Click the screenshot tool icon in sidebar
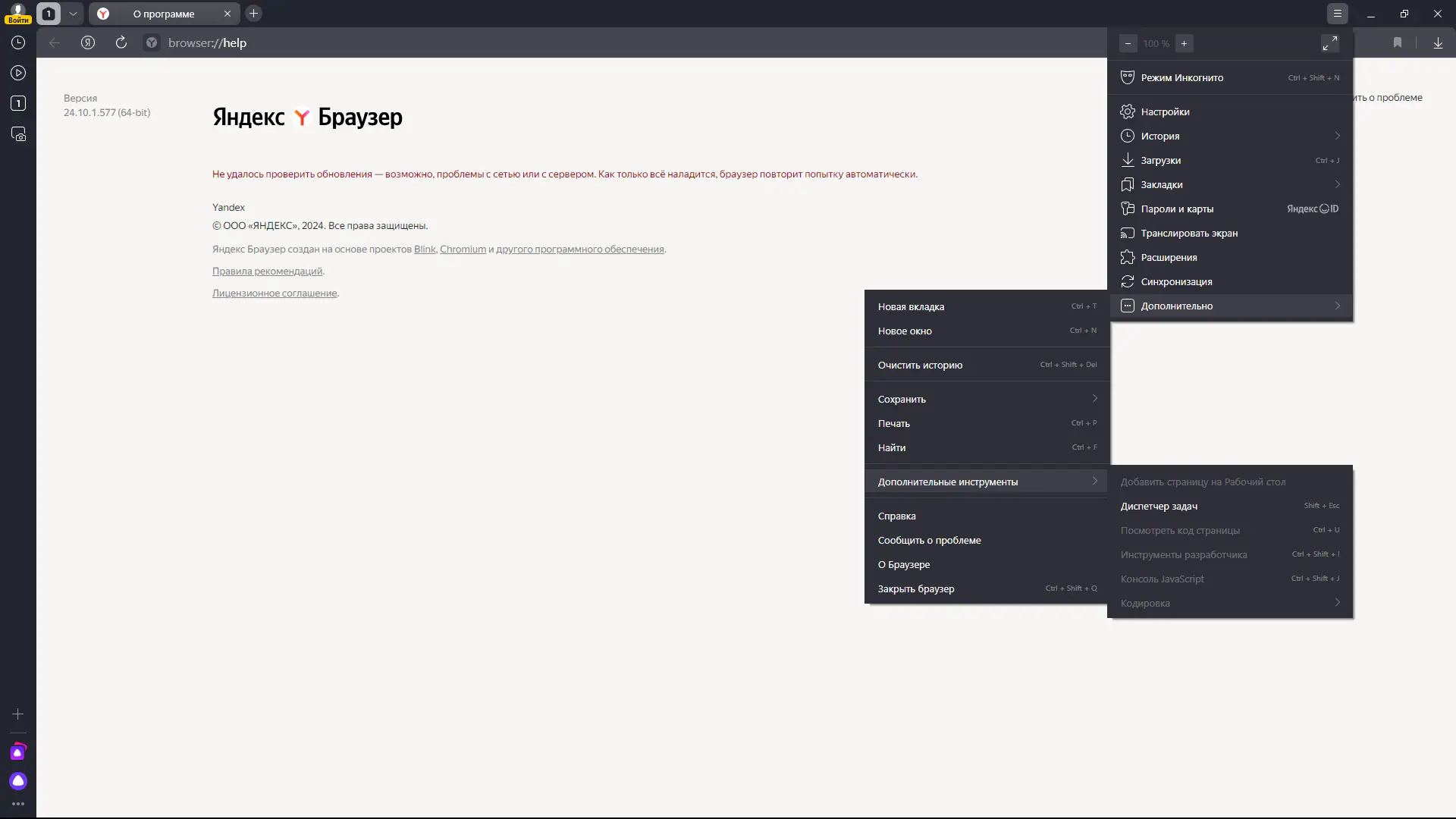This screenshot has width=1456, height=819. [x=18, y=134]
